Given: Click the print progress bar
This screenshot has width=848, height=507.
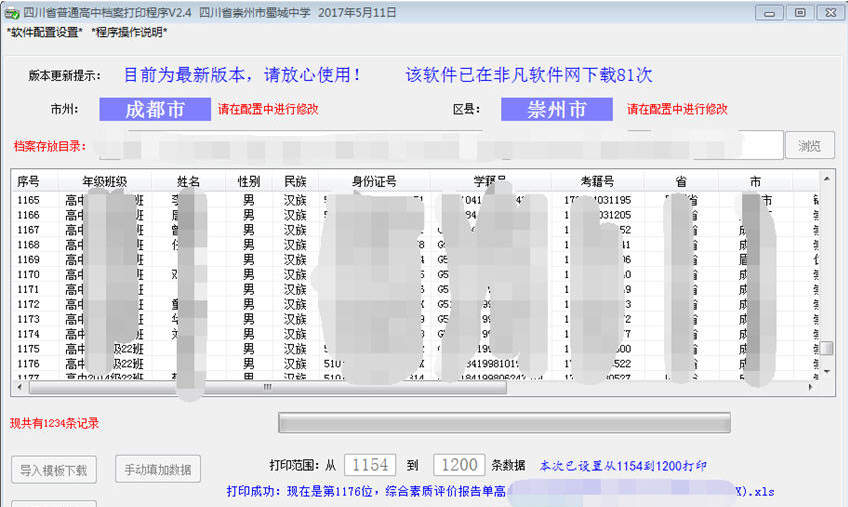Looking at the screenshot, I should [x=504, y=423].
